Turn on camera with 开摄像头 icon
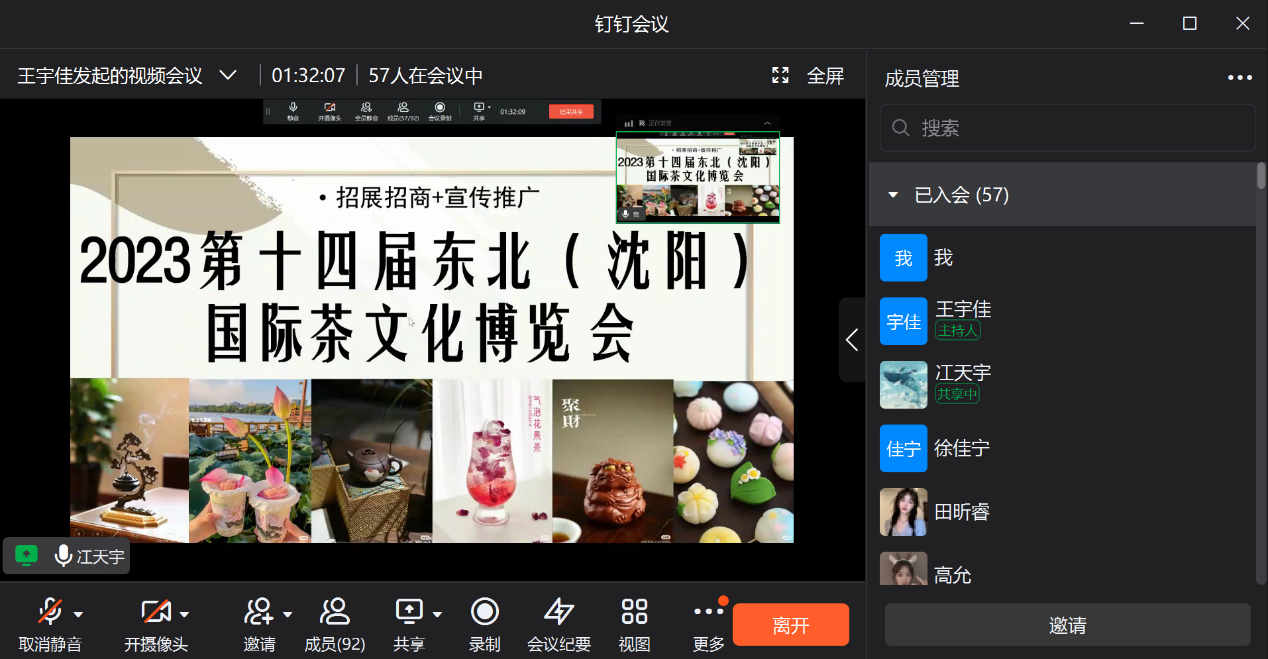 155,611
